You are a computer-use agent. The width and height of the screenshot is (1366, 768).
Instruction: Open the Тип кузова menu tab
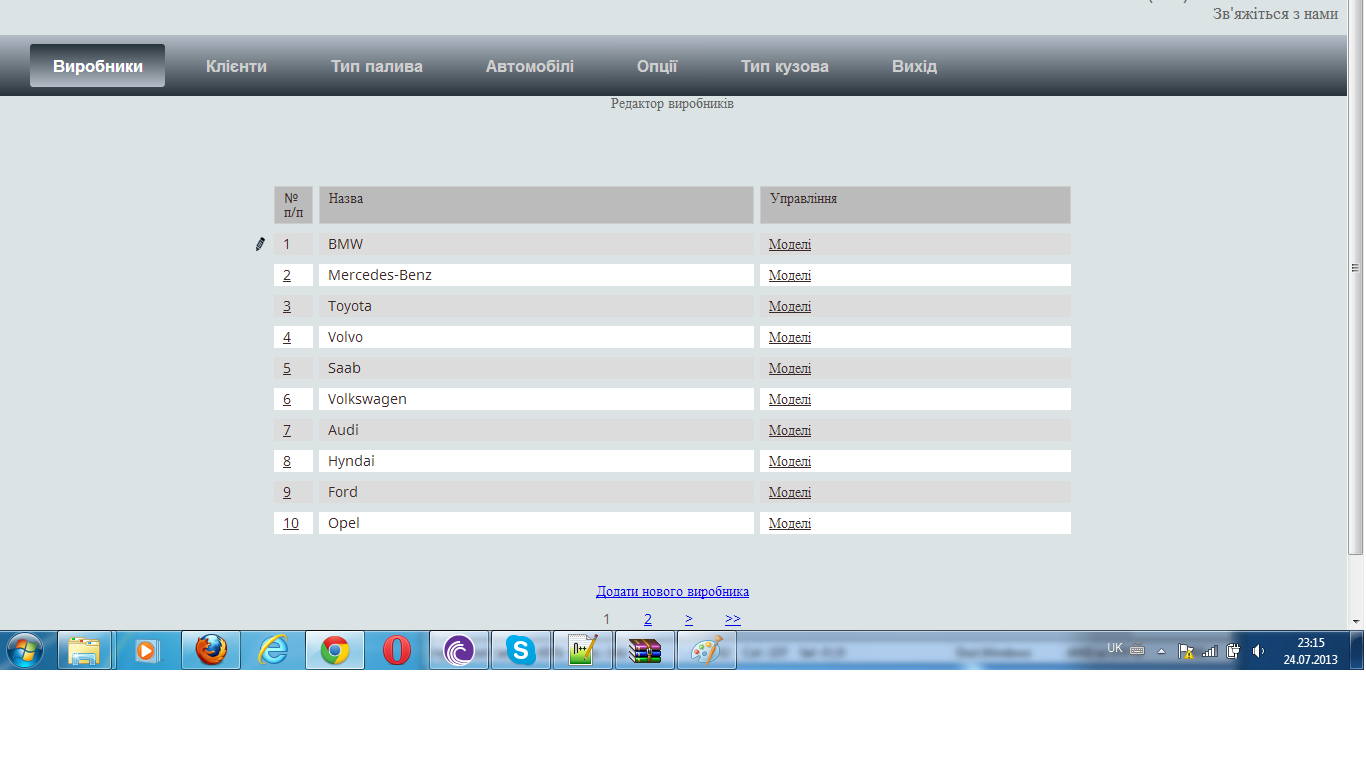tap(785, 66)
